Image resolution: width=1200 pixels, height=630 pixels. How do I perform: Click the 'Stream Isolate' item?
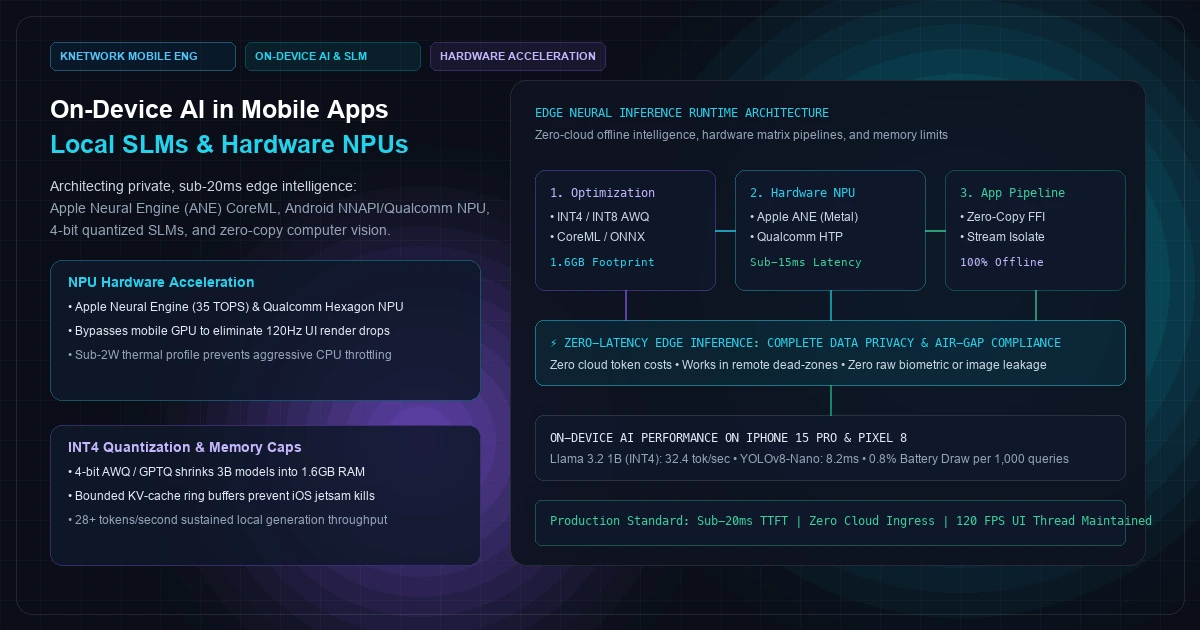(1002, 237)
